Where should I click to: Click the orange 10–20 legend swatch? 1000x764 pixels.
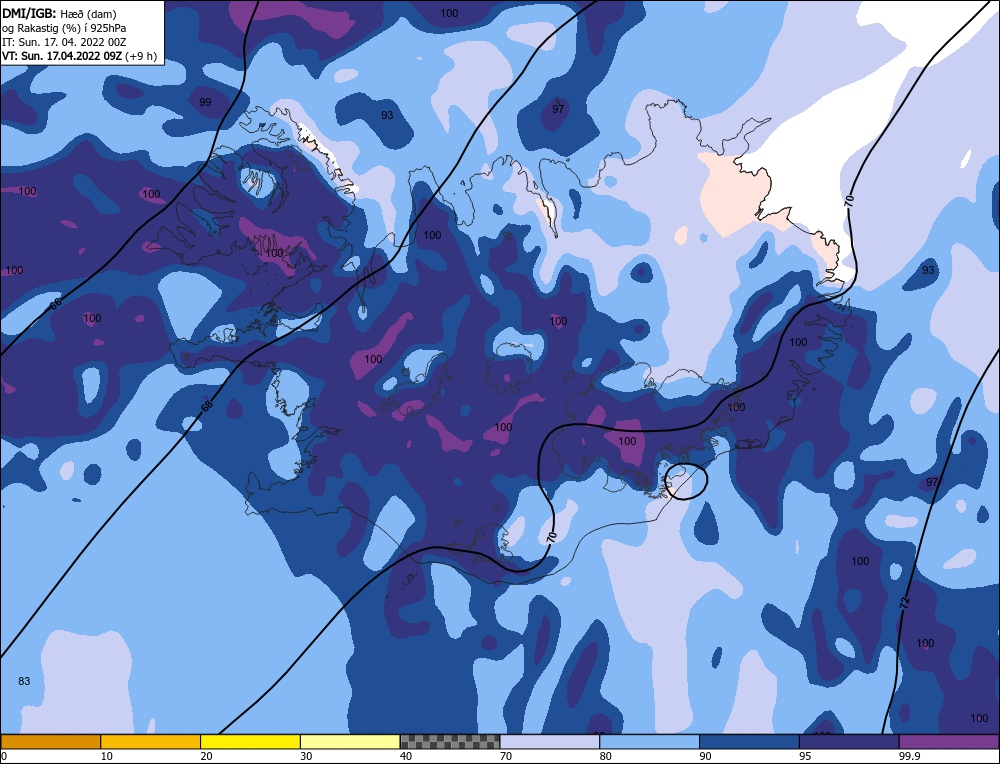[x=151, y=741]
